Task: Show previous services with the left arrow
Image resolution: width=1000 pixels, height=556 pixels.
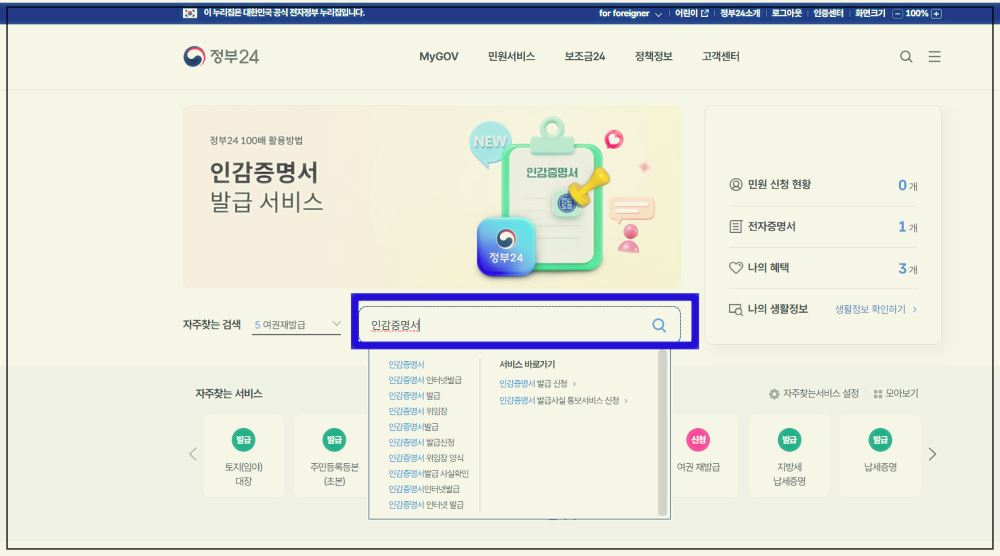Action: [x=193, y=454]
